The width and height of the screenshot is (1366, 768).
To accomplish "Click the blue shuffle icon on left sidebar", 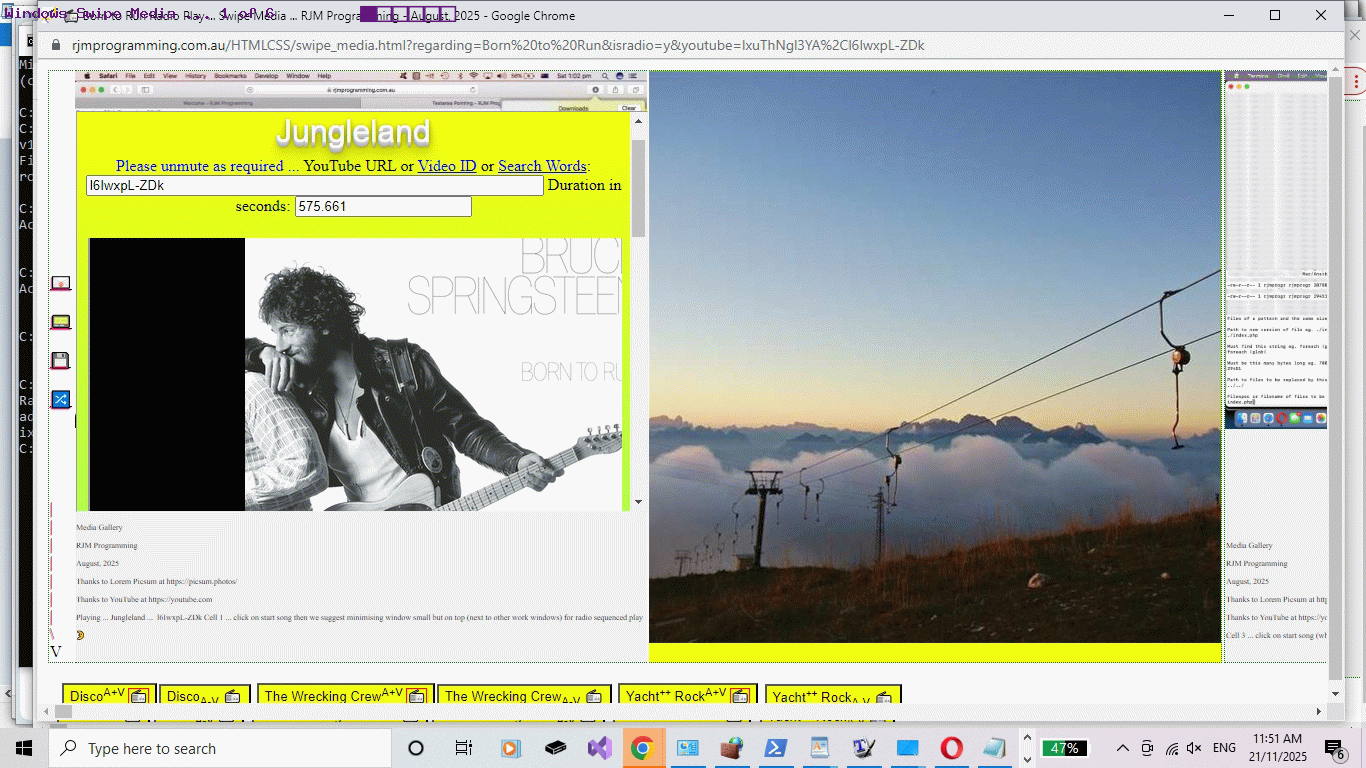I will [x=60, y=399].
